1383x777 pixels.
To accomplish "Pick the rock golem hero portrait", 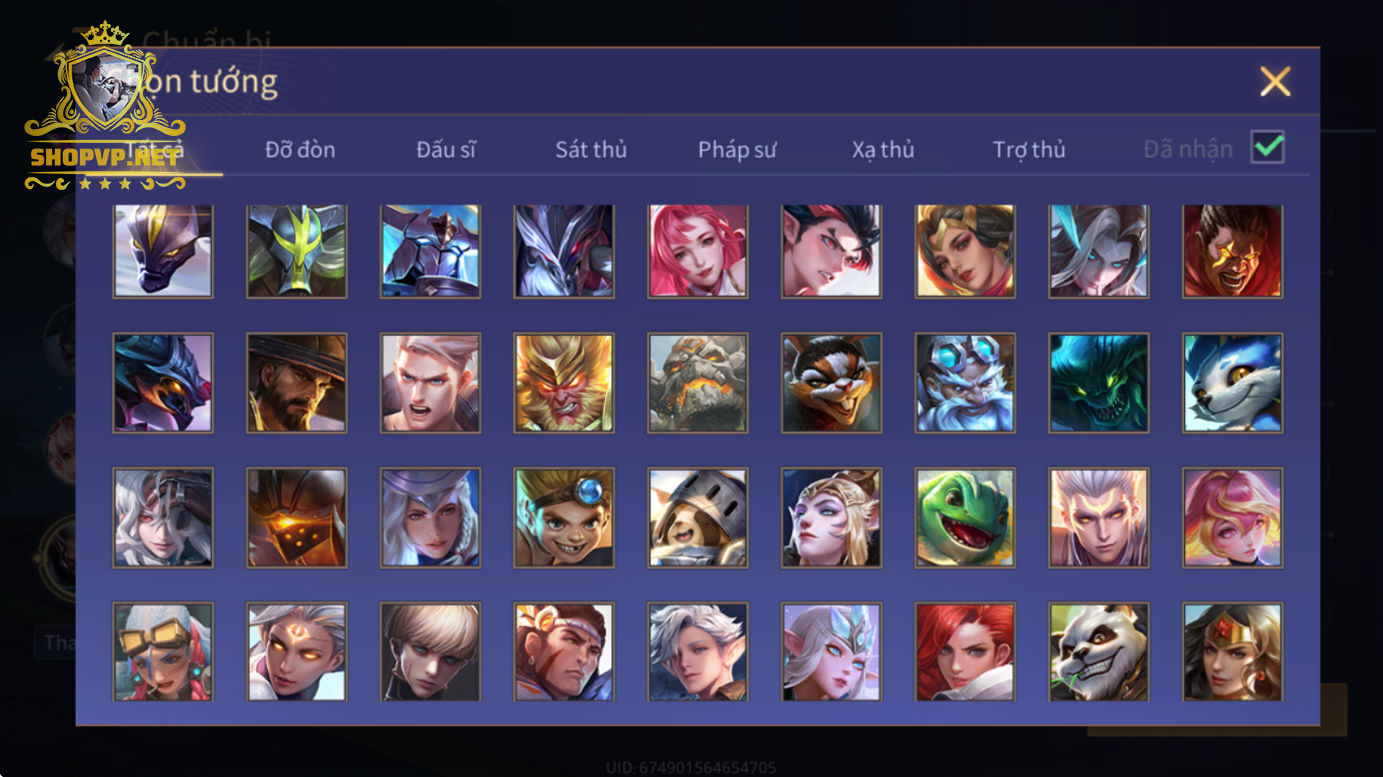I will (x=698, y=383).
